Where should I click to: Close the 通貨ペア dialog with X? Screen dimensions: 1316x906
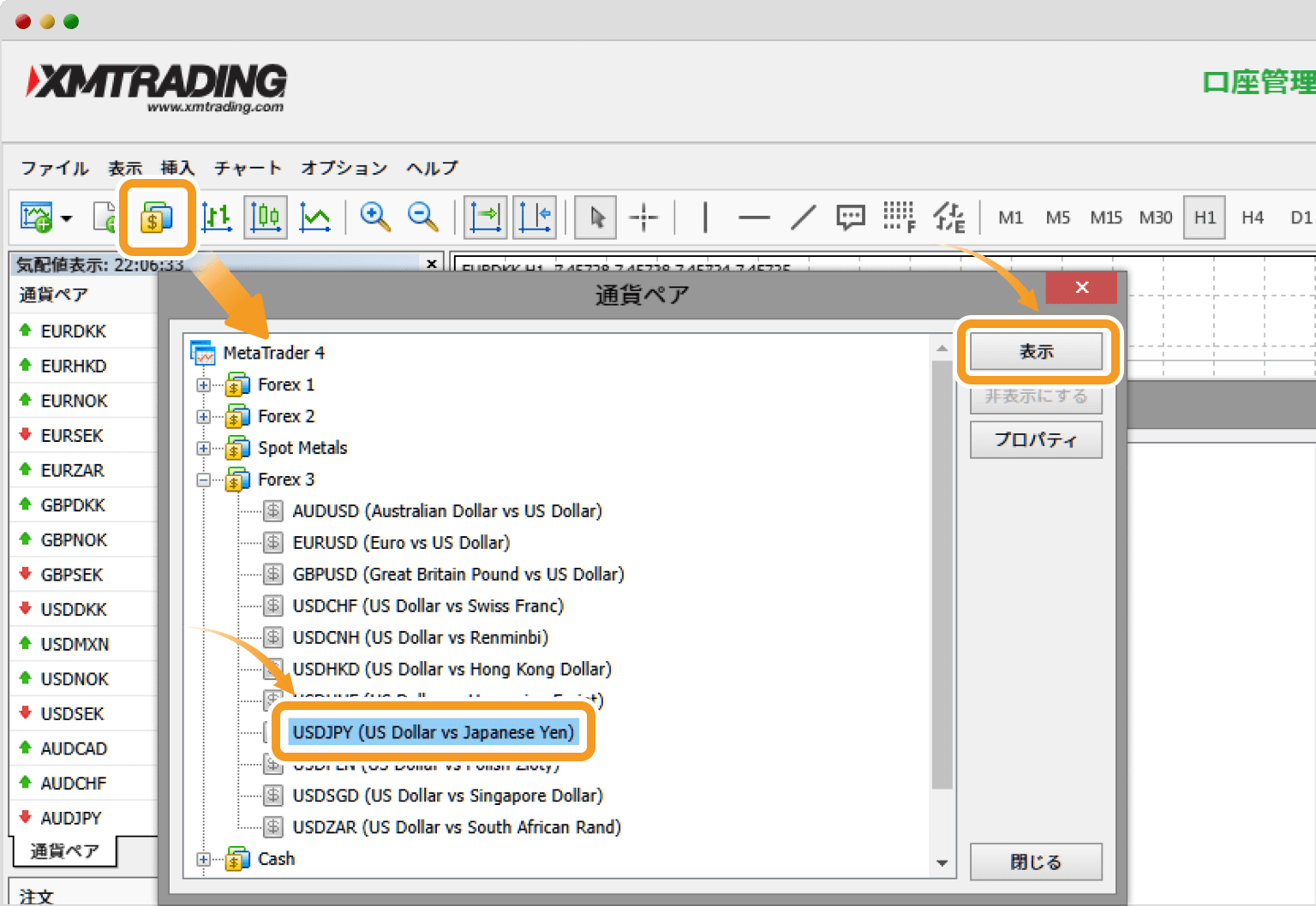(x=1081, y=288)
